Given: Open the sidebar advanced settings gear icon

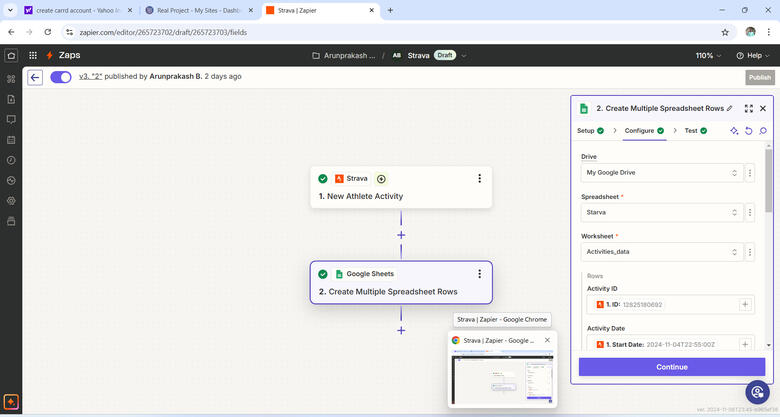Looking at the screenshot, I should point(11,201).
